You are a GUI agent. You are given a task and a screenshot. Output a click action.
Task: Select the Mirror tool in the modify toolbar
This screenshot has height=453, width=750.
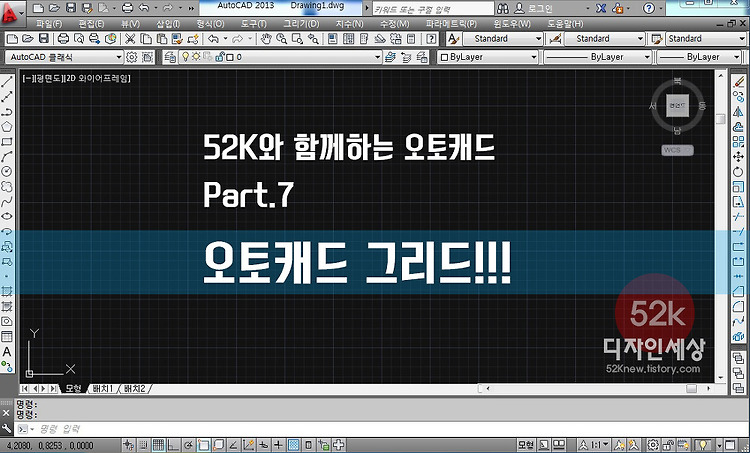click(x=738, y=111)
